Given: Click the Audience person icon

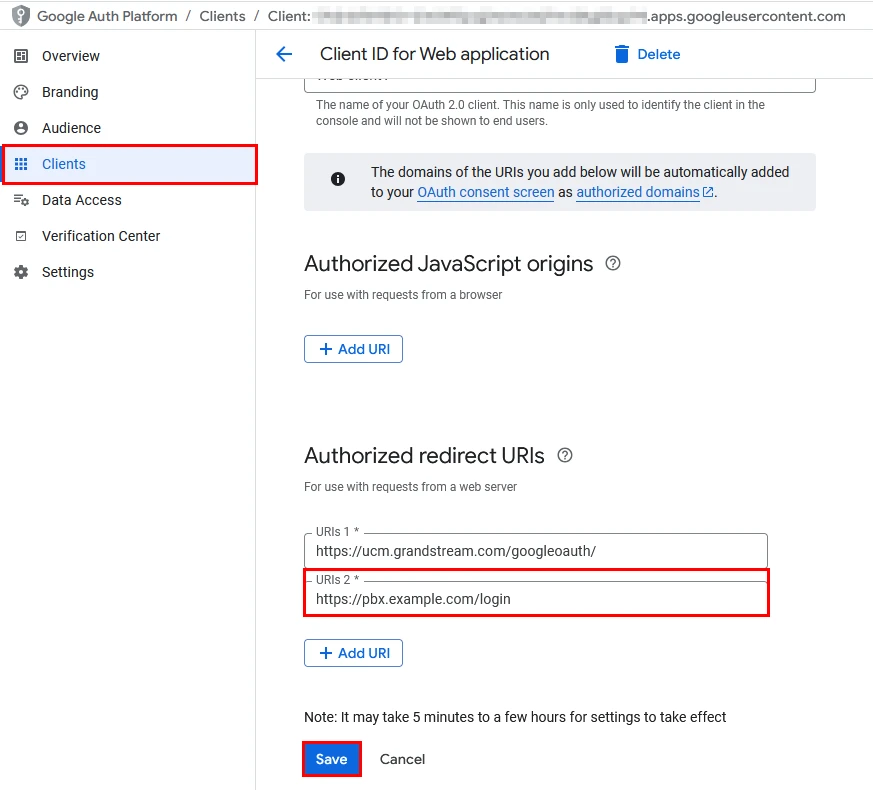Looking at the screenshot, I should click(21, 128).
